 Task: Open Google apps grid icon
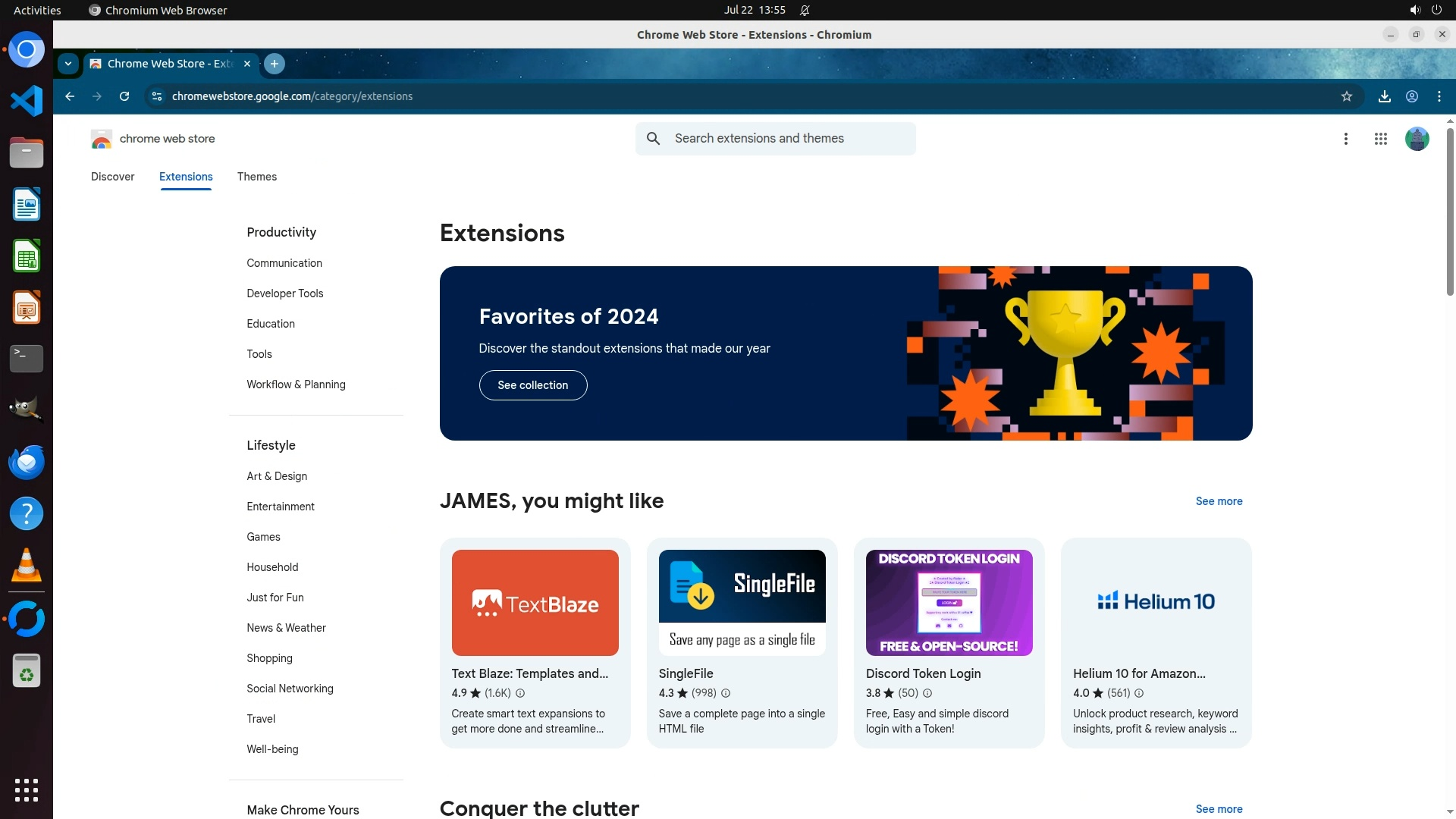coord(1380,139)
